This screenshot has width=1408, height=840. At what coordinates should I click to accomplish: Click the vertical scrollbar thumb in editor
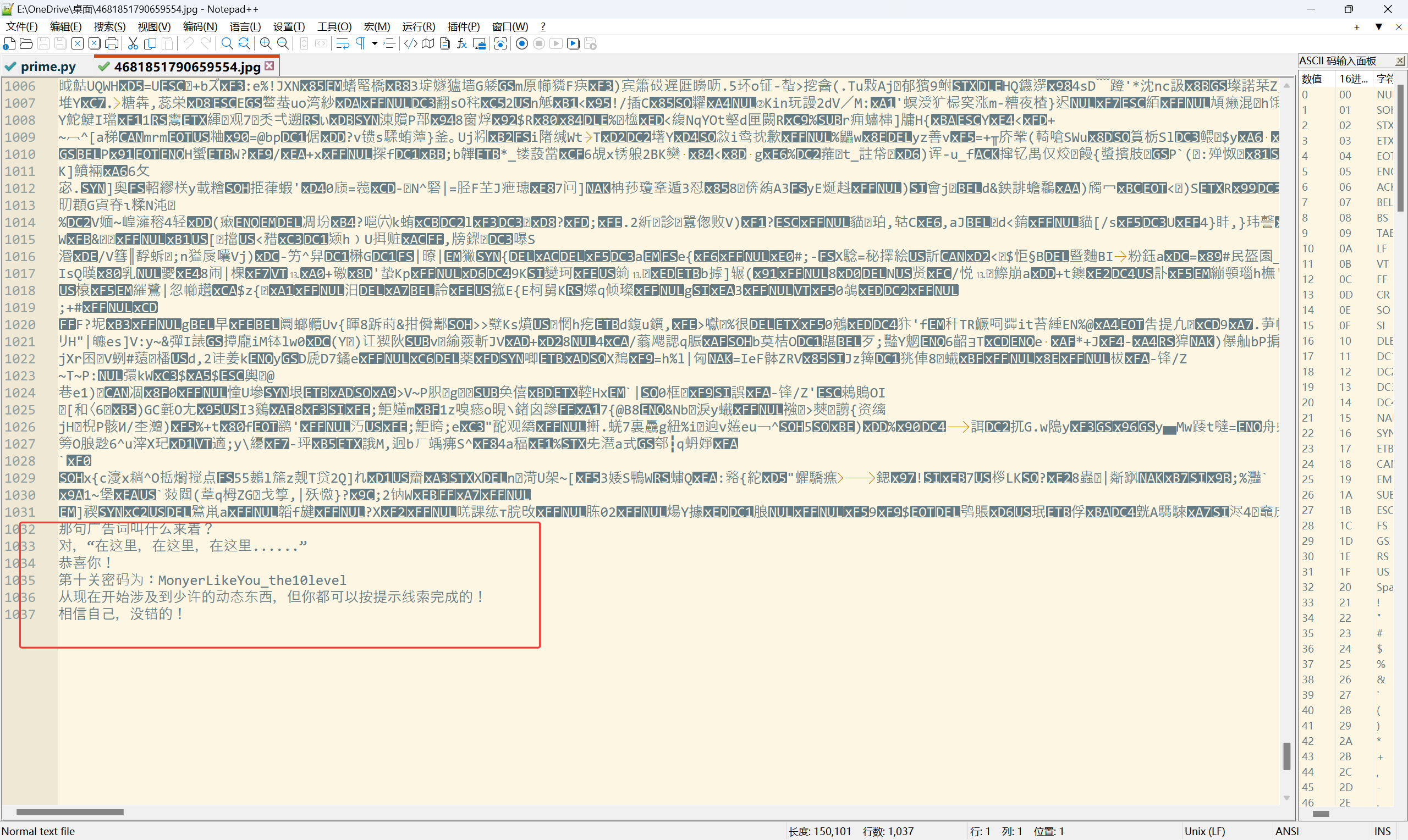pos(1286,756)
